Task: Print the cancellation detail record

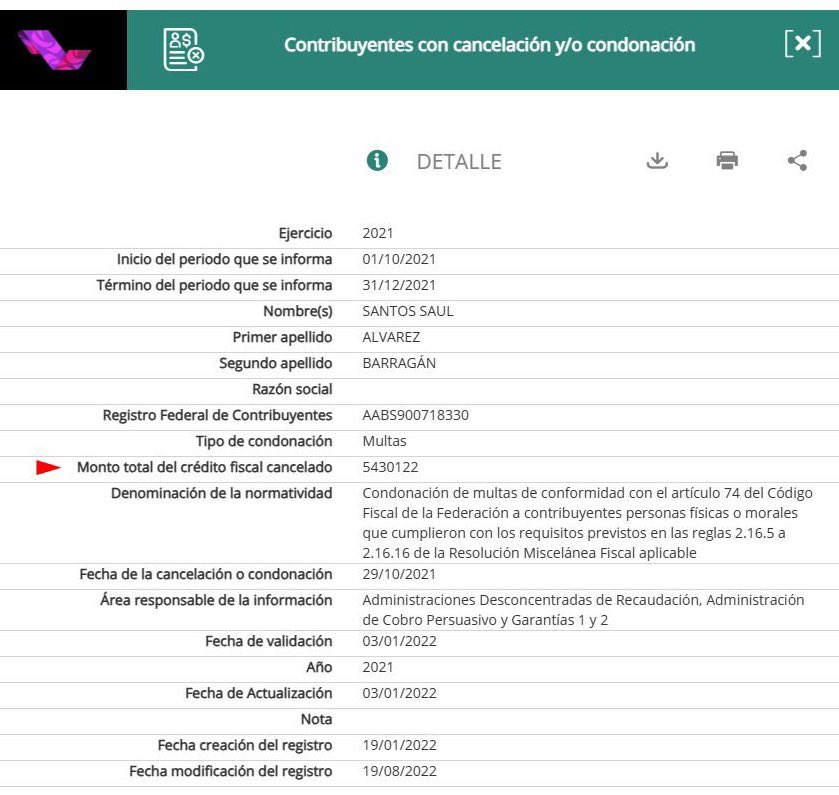Action: pyautogui.click(x=727, y=160)
